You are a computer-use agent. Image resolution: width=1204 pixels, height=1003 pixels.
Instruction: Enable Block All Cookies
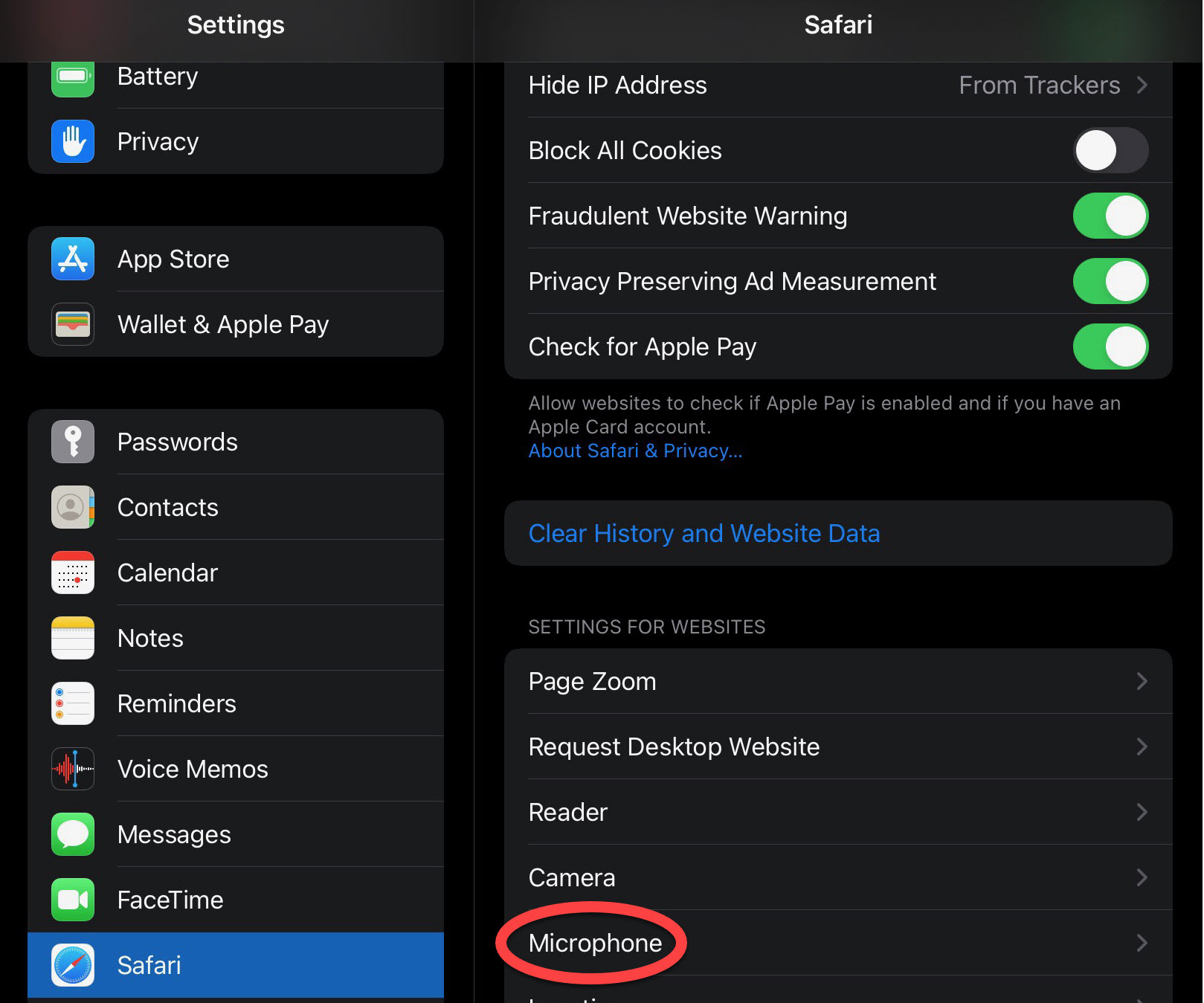1111,150
